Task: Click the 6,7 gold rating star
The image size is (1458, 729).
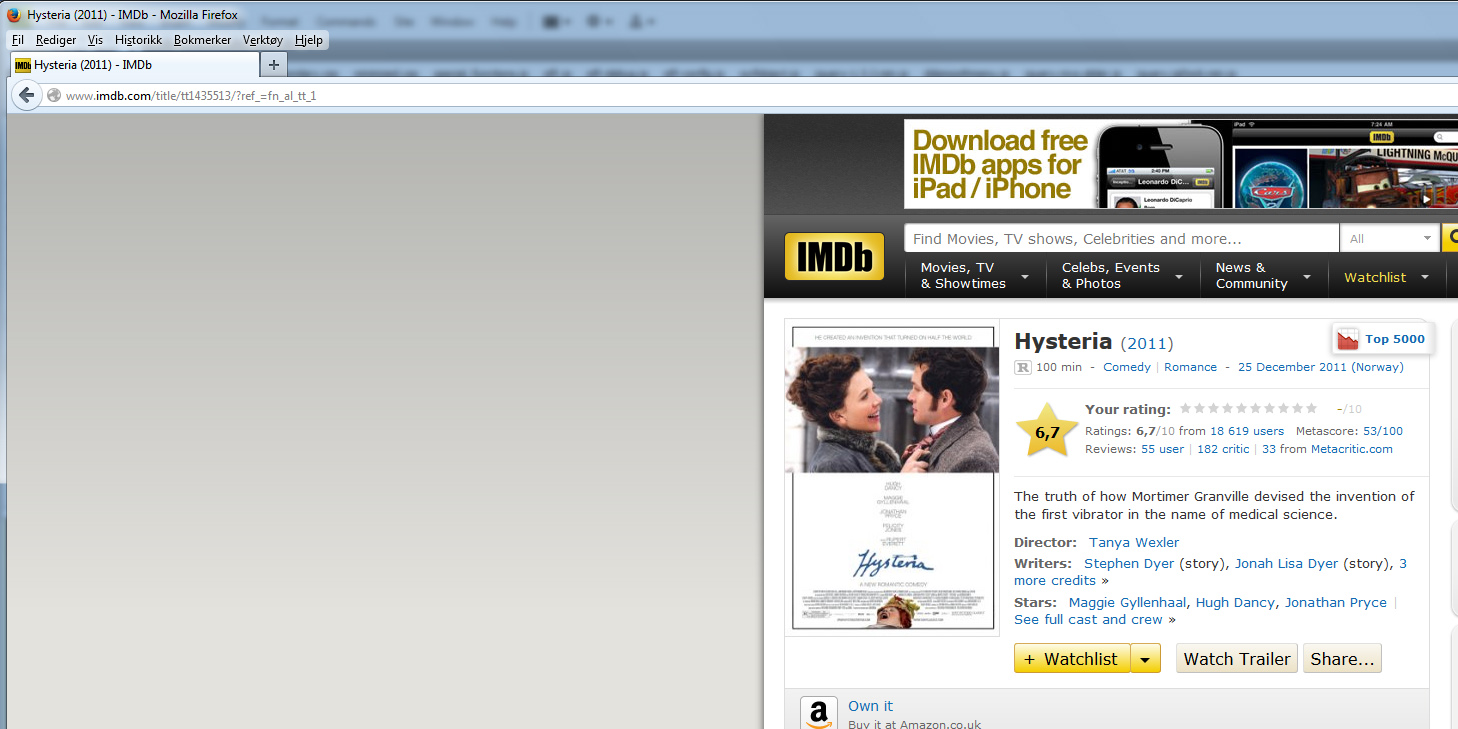Action: (1047, 433)
